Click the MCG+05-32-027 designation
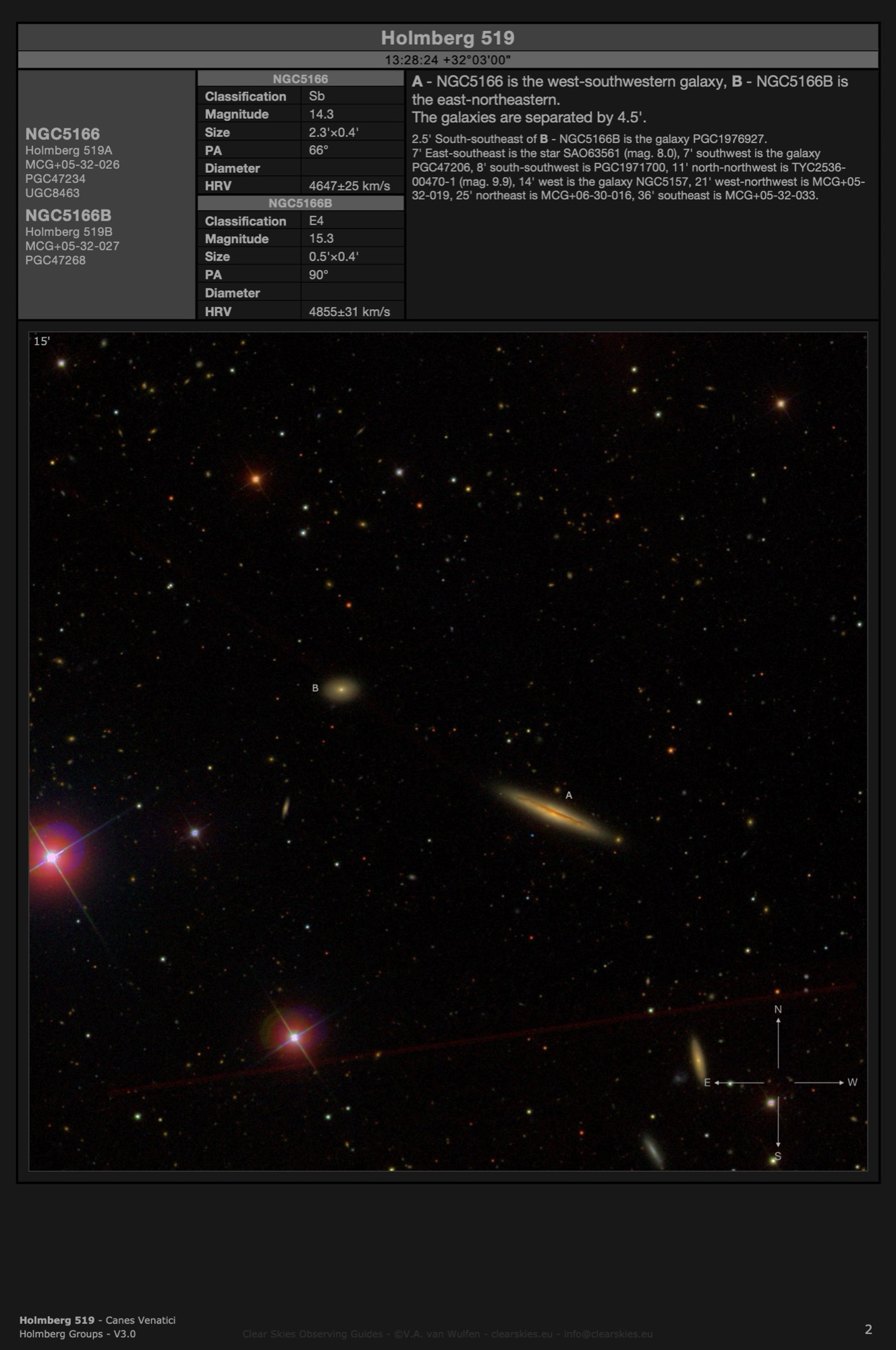 pos(72,246)
